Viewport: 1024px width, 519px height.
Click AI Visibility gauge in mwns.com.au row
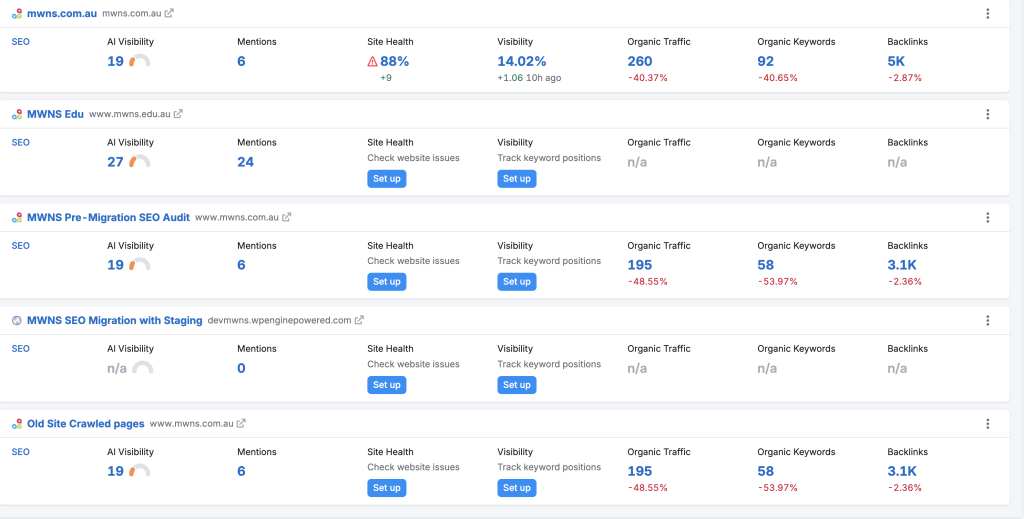pos(140,61)
